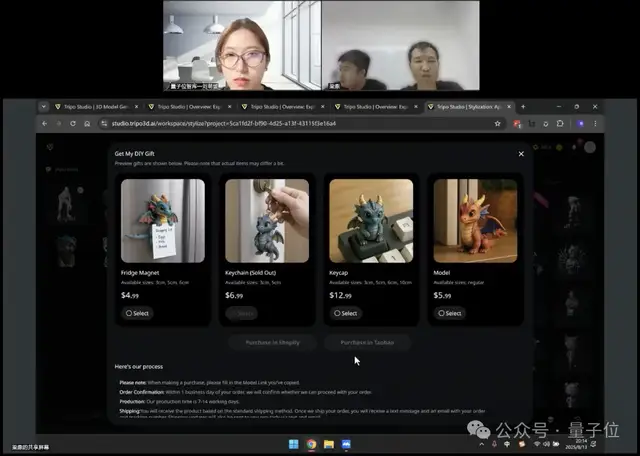
Task: Select the Keycap gift option
Action: (345, 313)
